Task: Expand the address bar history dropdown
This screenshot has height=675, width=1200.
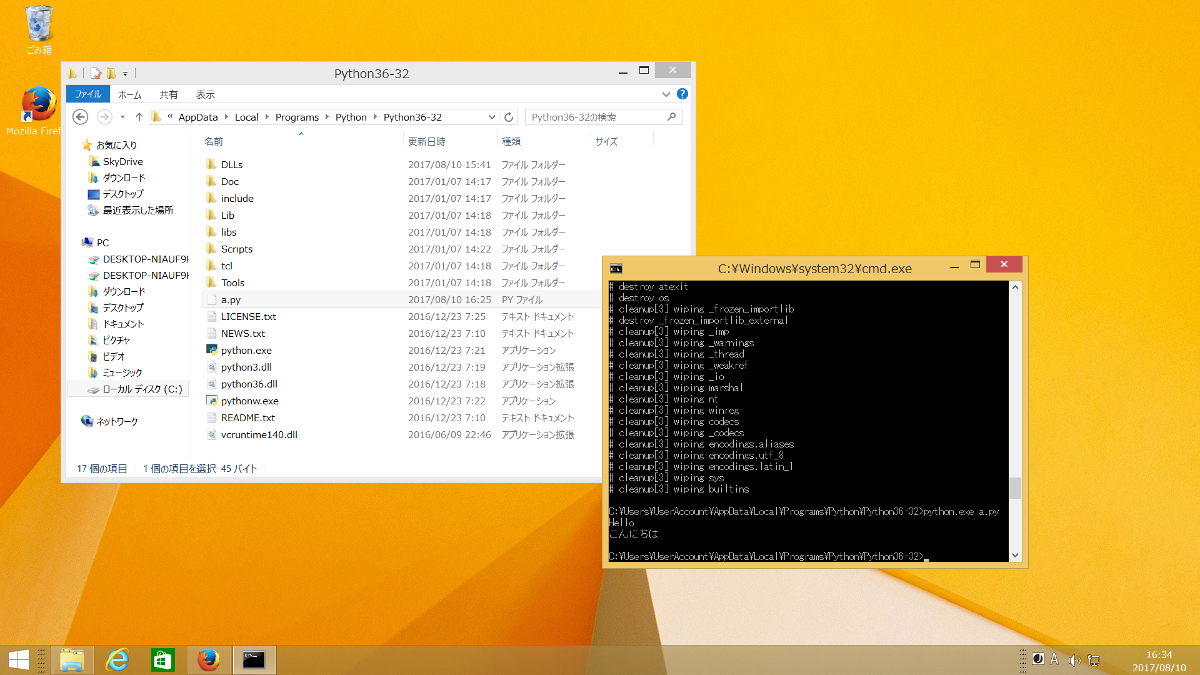Action: click(x=490, y=117)
